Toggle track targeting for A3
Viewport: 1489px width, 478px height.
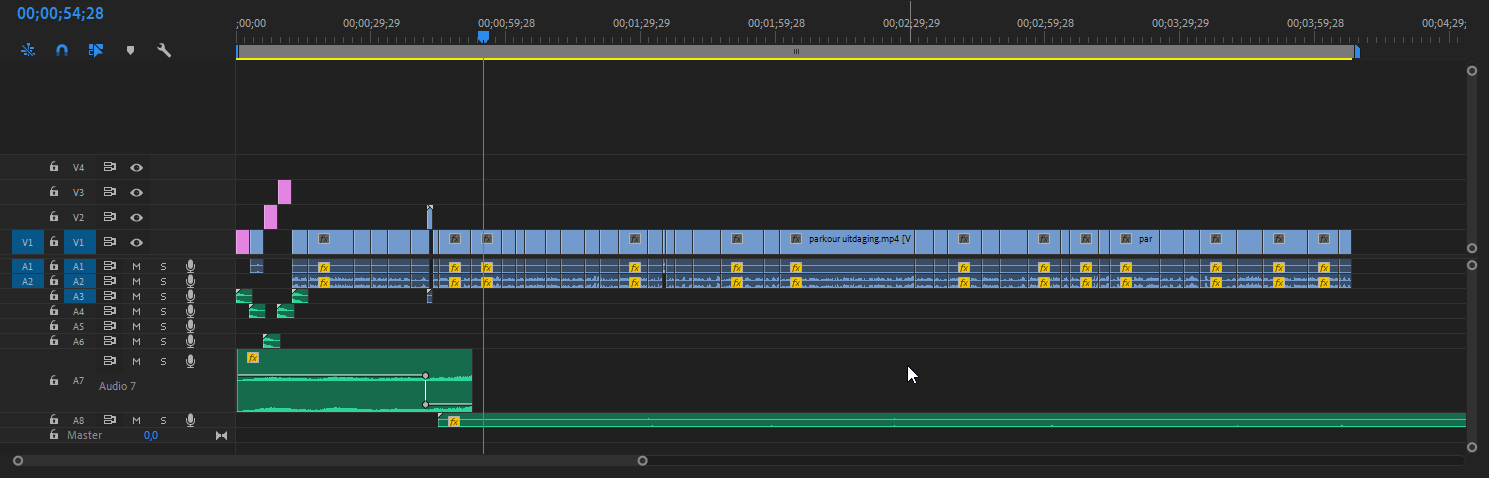click(79, 297)
